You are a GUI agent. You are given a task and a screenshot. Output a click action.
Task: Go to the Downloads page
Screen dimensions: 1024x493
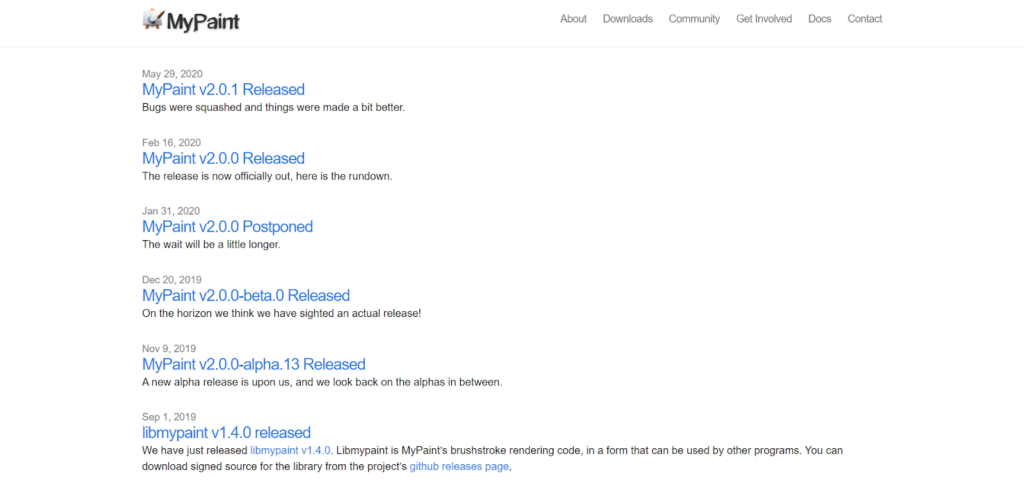(627, 19)
